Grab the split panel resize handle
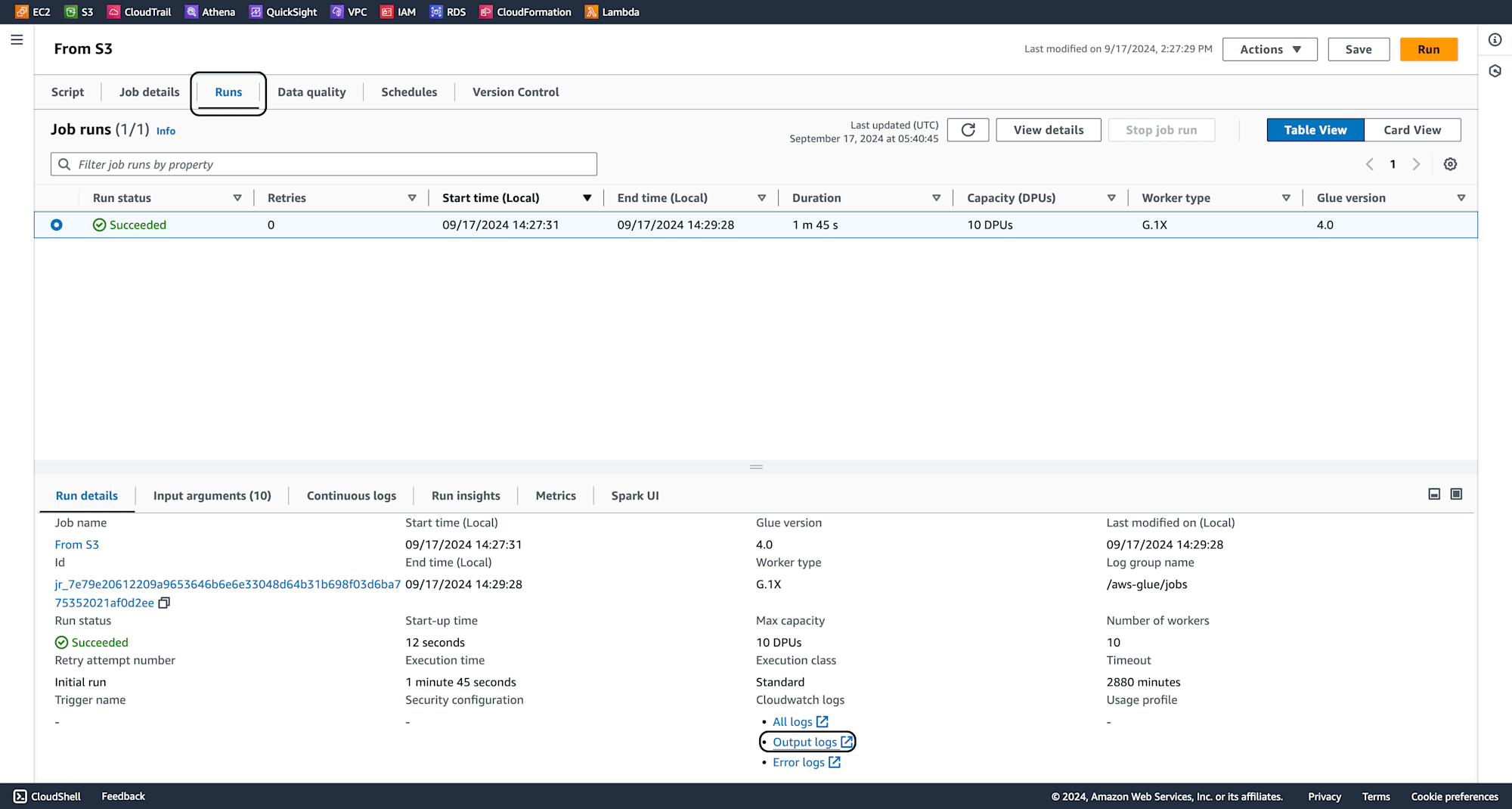The image size is (1512, 809). 756,466
